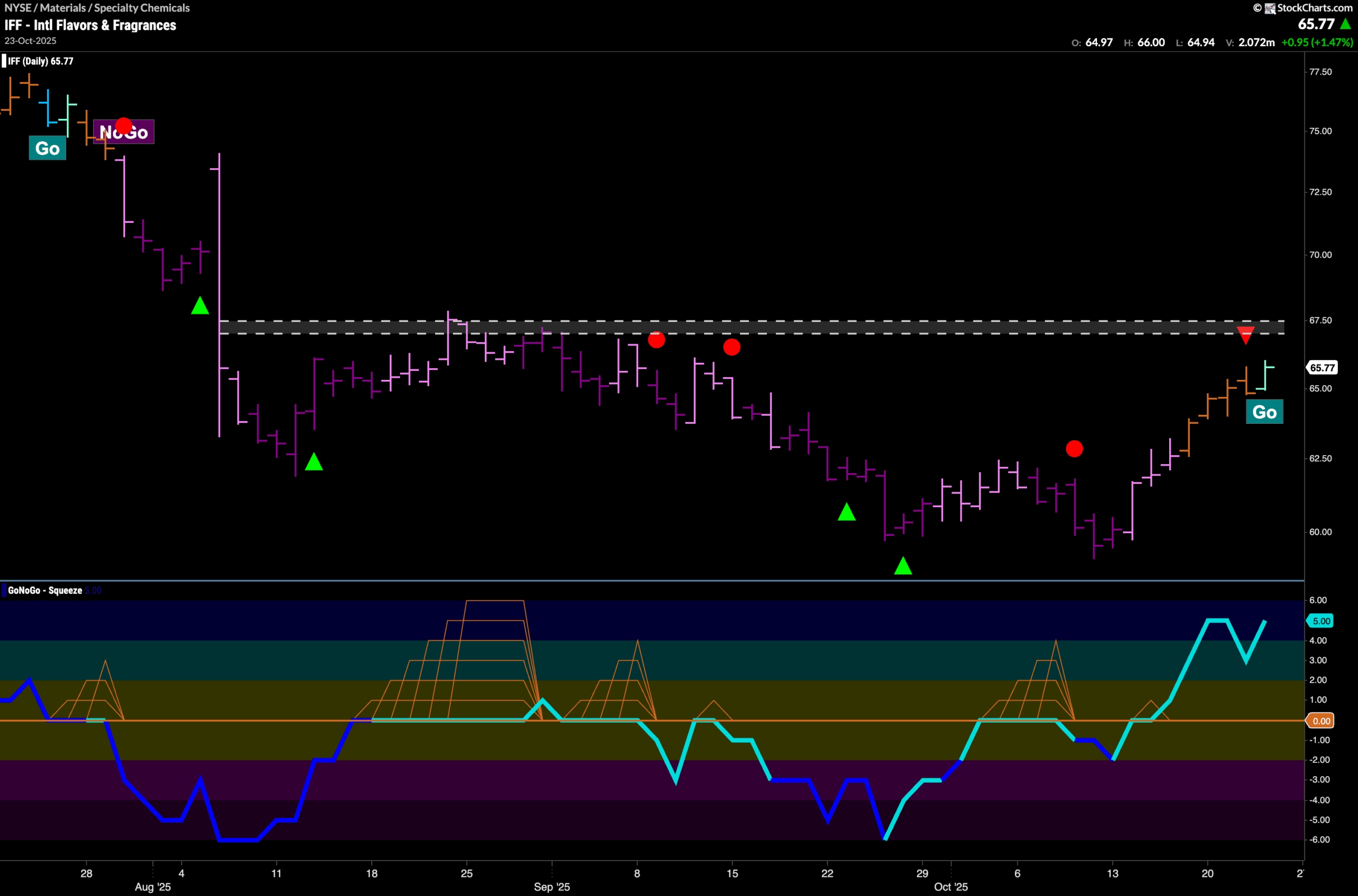The height and width of the screenshot is (896, 1358).
Task: Click the StockCharts.com logo
Action: click(x=1303, y=8)
